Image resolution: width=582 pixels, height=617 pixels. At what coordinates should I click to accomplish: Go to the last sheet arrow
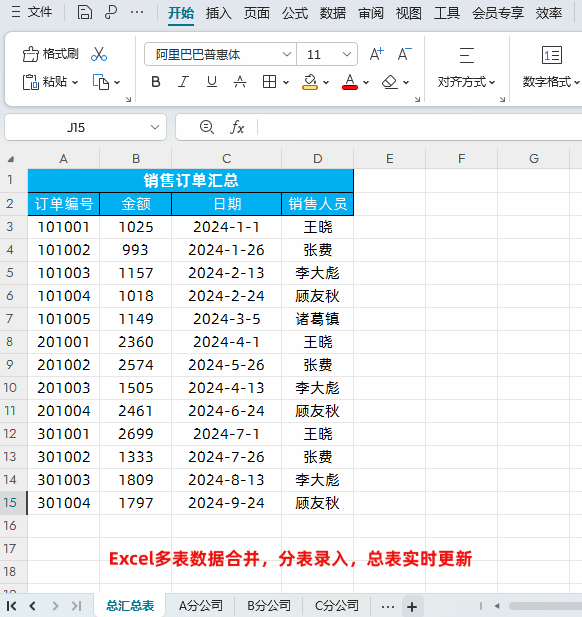click(x=77, y=606)
